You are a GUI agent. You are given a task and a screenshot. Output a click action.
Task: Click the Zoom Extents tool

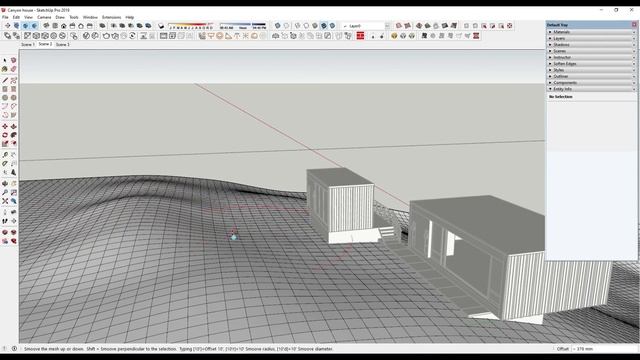tap(5, 201)
